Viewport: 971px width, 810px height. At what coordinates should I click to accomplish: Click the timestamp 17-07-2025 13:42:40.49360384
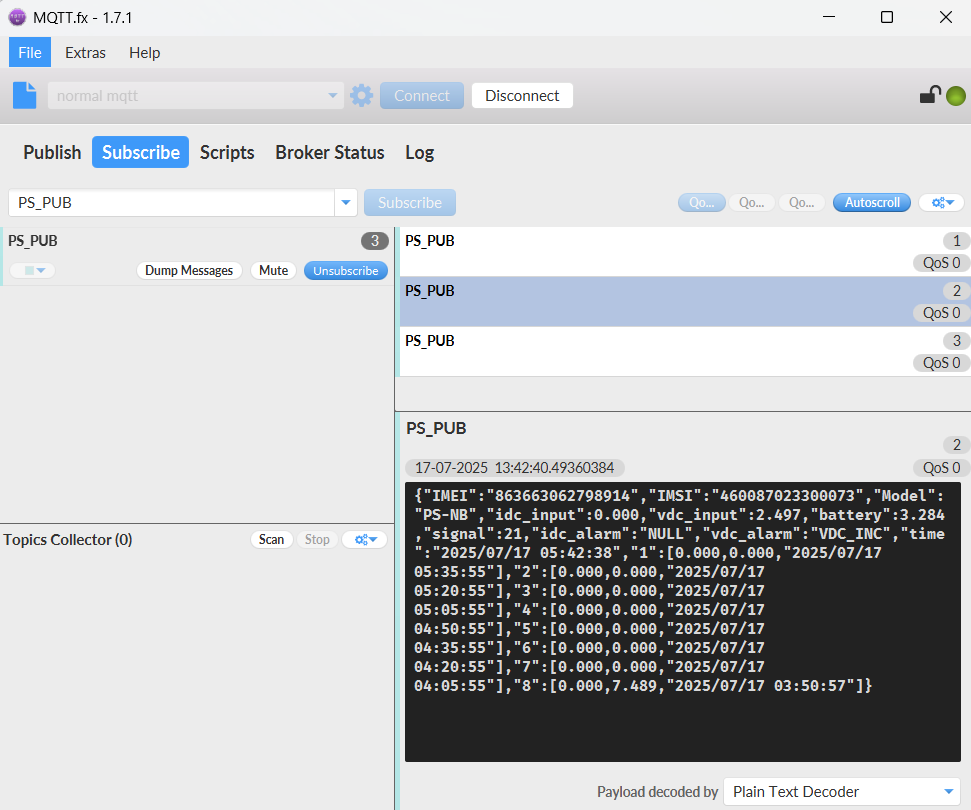click(515, 468)
